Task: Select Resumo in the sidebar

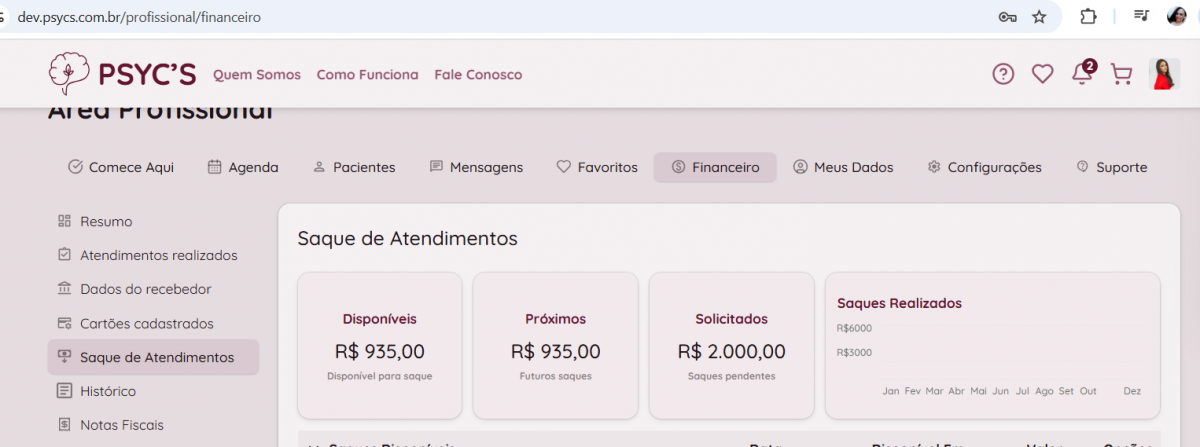Action: click(x=106, y=221)
